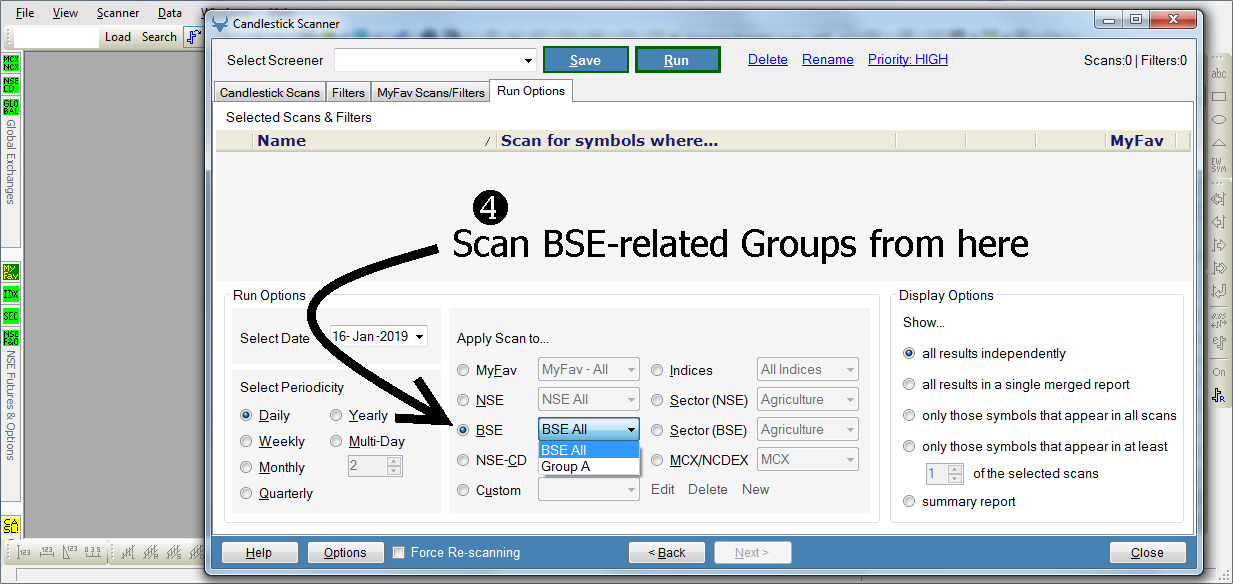Click the blue chart icon beside Search
The width and height of the screenshot is (1233, 584).
[192, 37]
